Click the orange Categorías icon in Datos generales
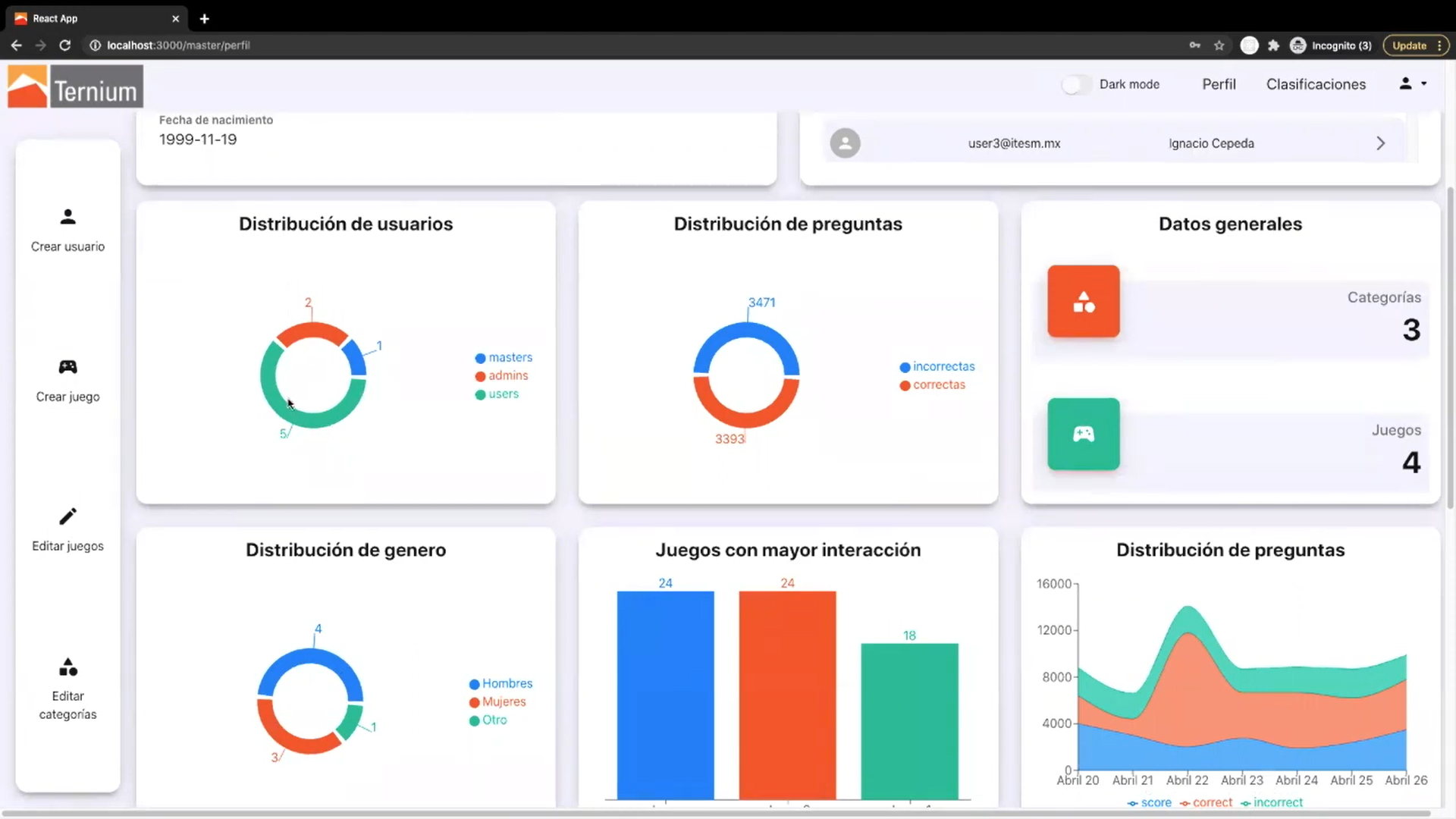 [1083, 301]
